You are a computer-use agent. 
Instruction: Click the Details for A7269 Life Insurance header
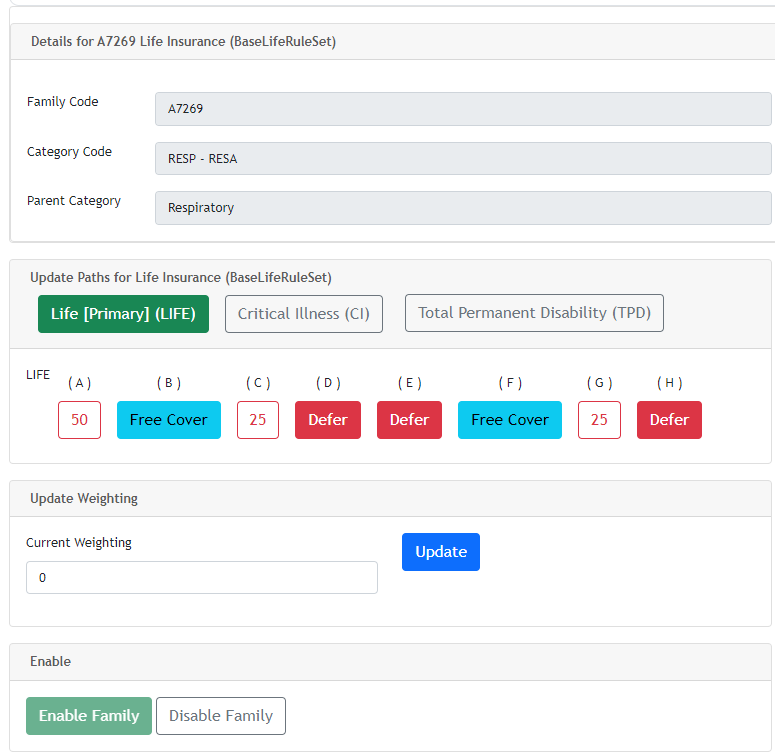(x=183, y=42)
